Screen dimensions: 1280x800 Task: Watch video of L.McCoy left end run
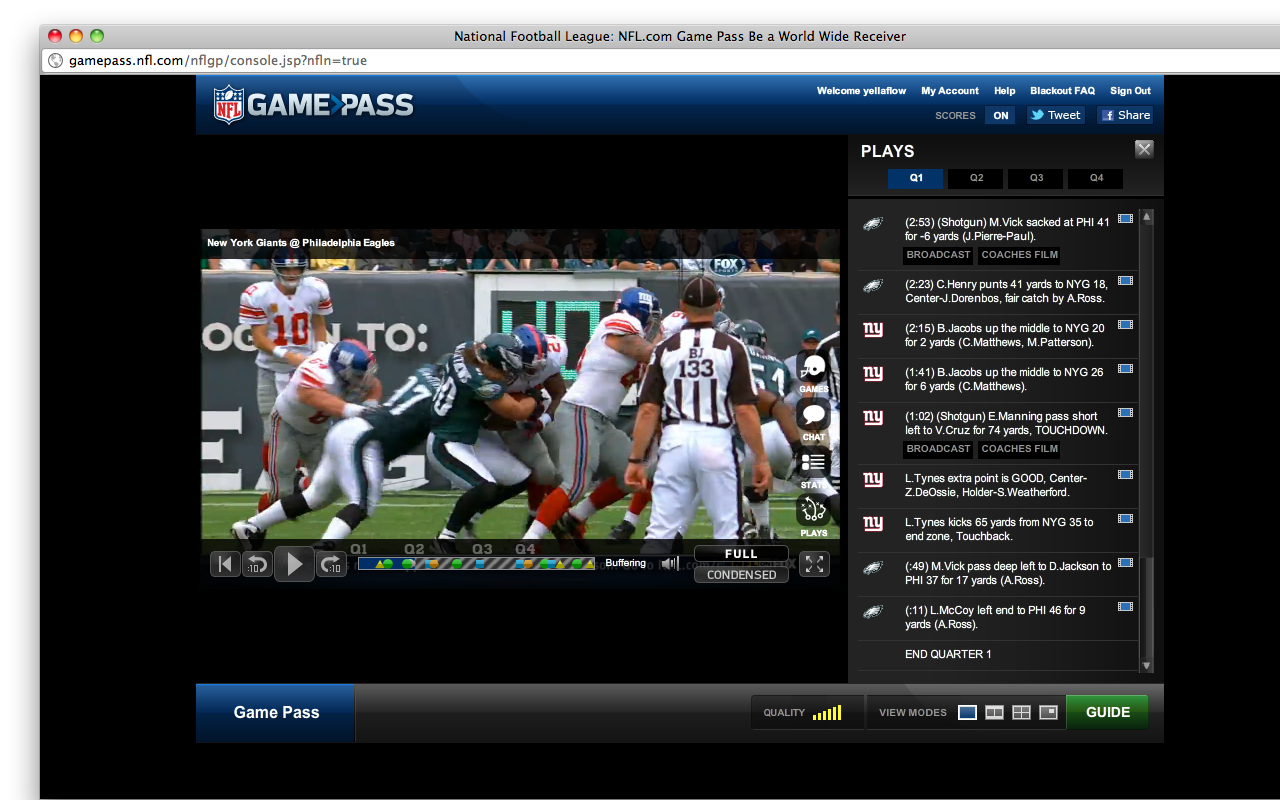pyautogui.click(x=1125, y=607)
